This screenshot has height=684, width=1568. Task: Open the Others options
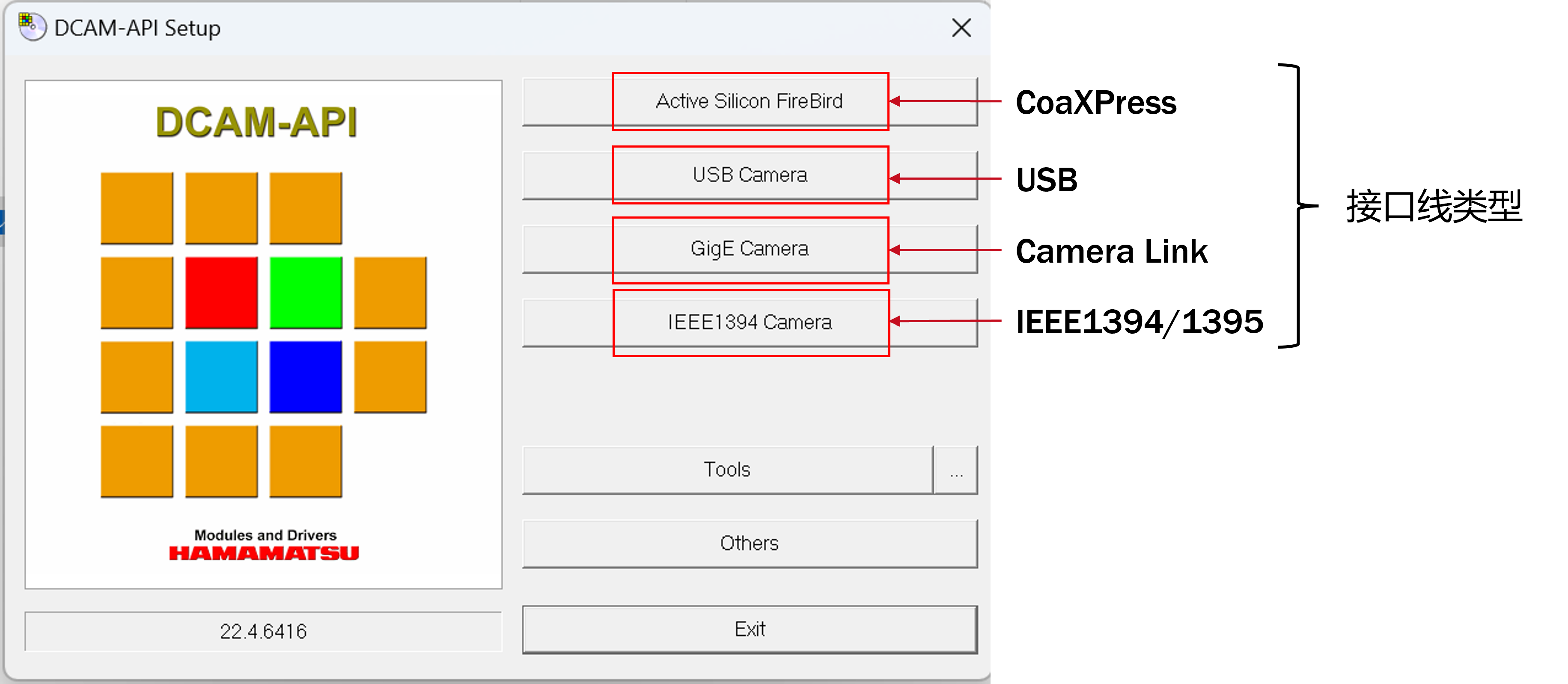point(750,543)
